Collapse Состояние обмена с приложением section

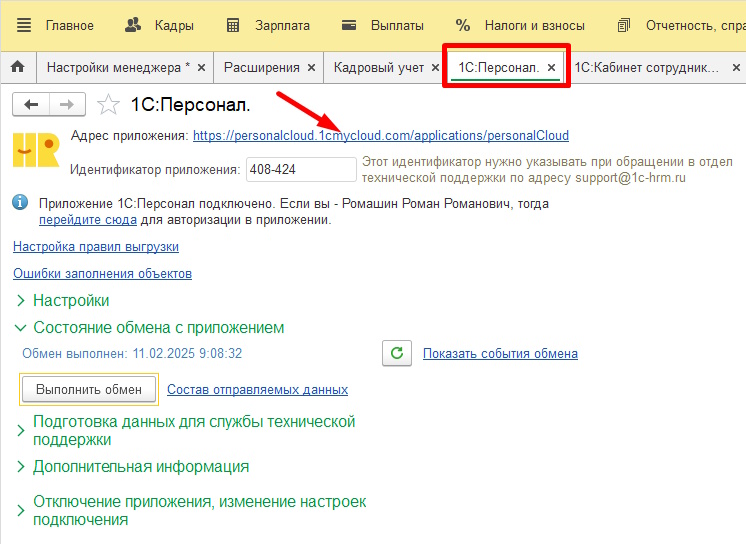tap(158, 327)
